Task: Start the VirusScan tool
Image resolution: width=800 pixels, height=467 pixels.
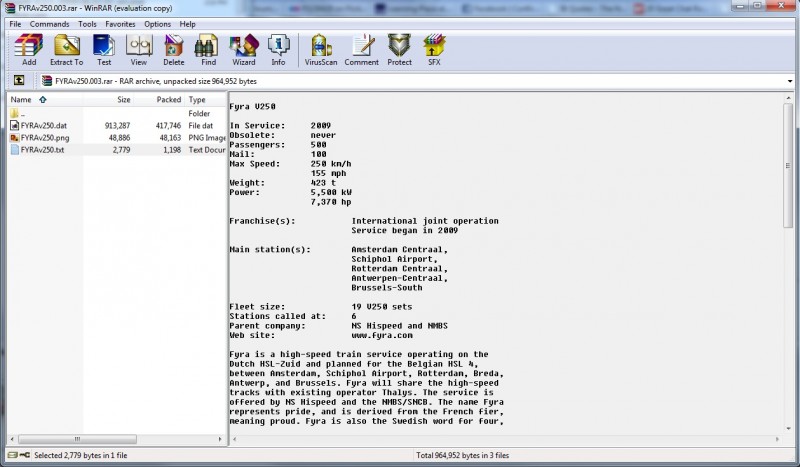Action: (x=321, y=46)
